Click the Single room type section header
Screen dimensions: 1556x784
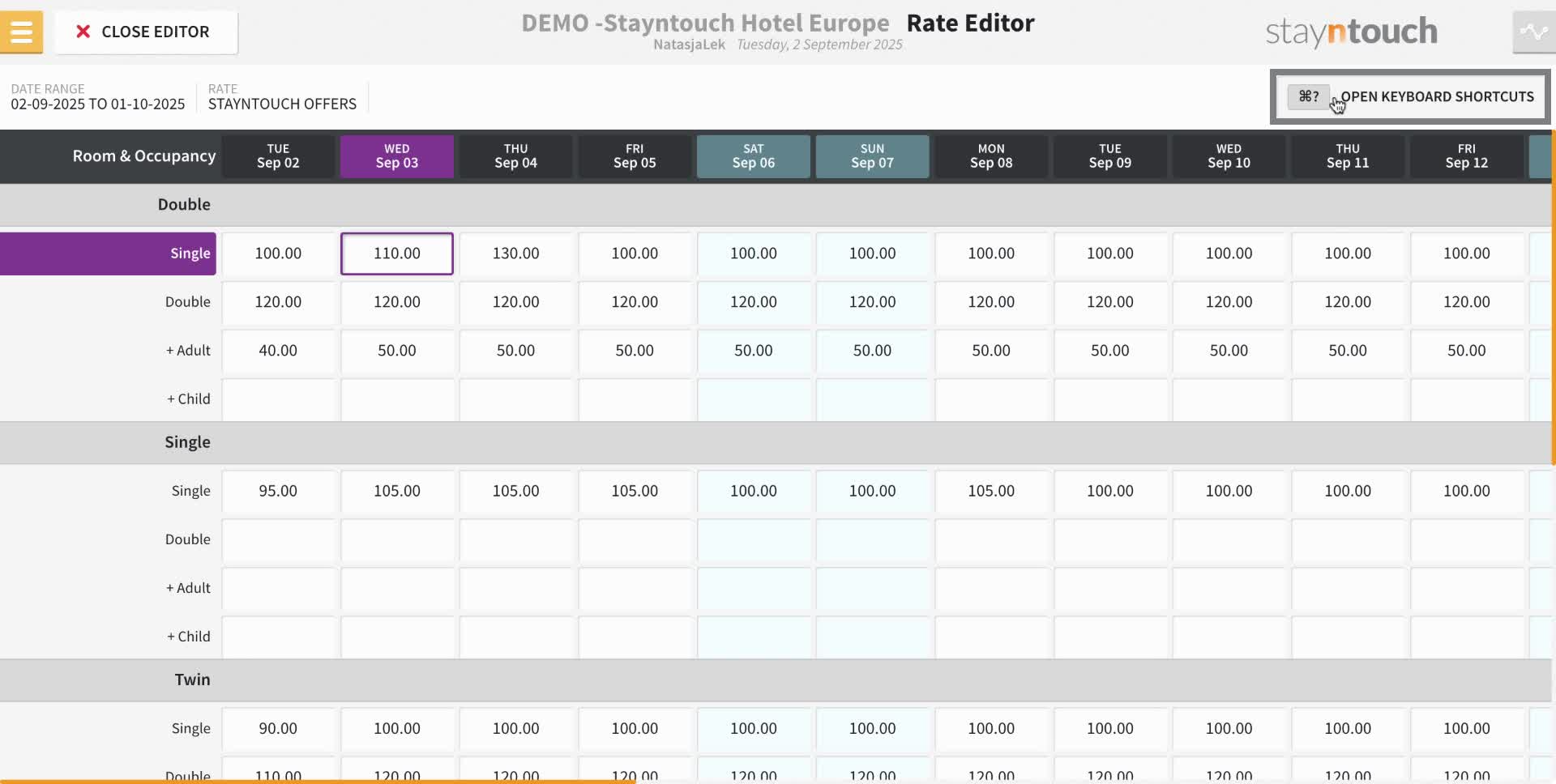776,442
